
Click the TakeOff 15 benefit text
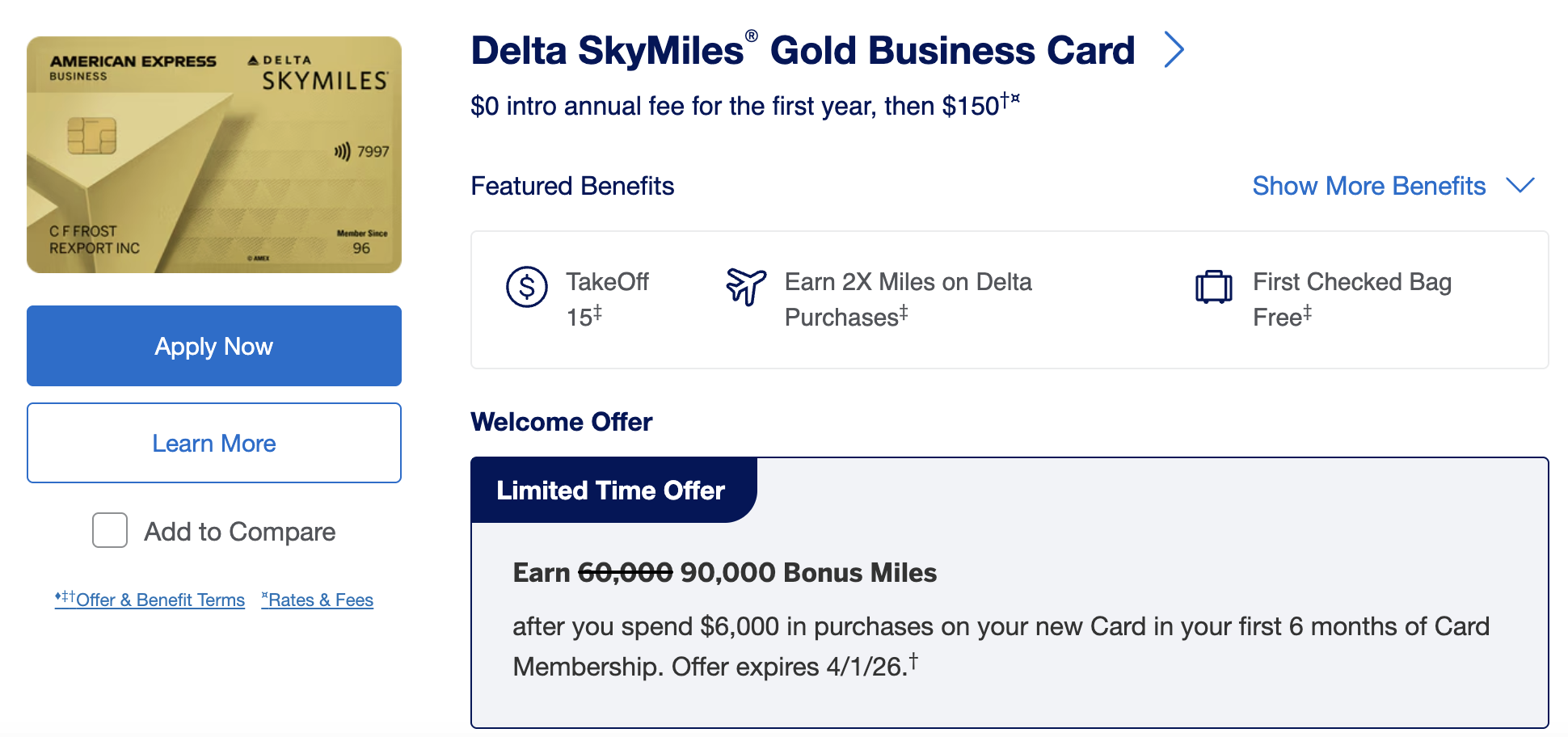tap(607, 299)
